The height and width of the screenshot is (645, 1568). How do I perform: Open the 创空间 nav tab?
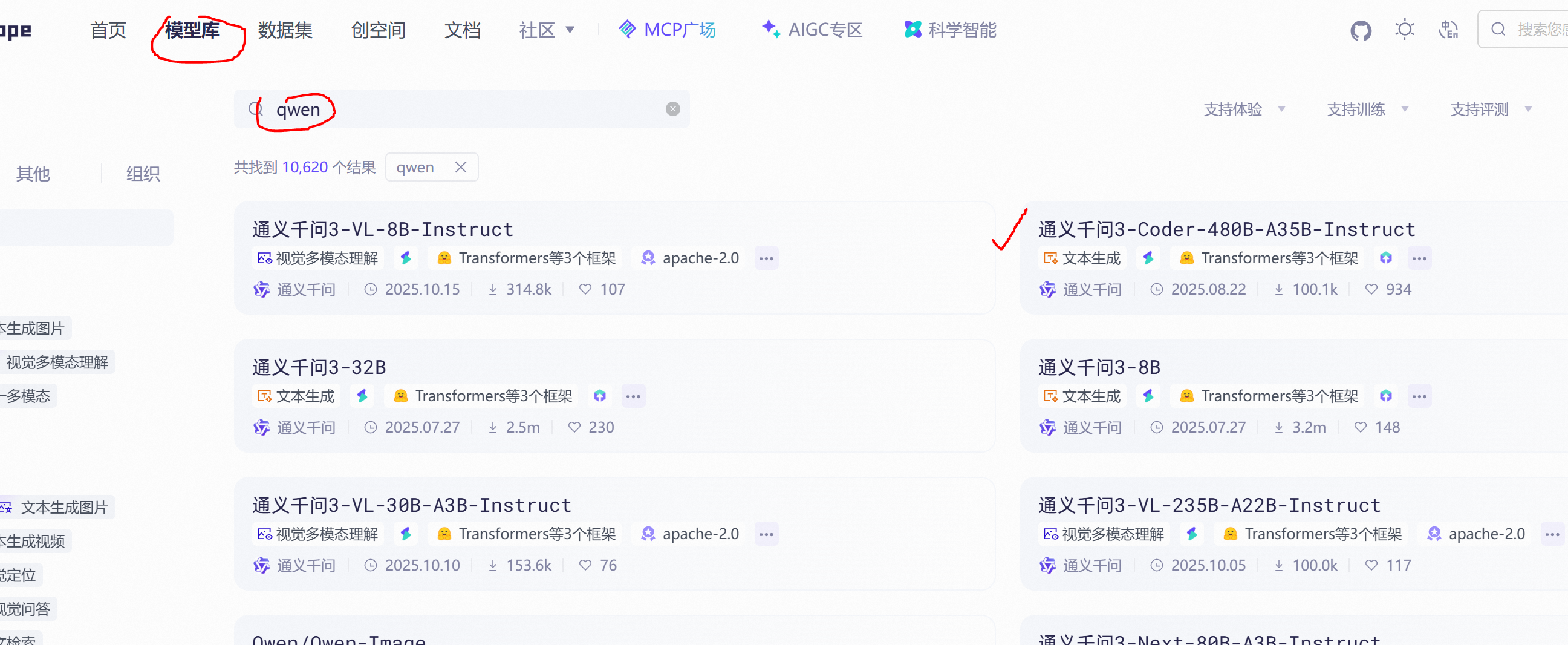[379, 30]
